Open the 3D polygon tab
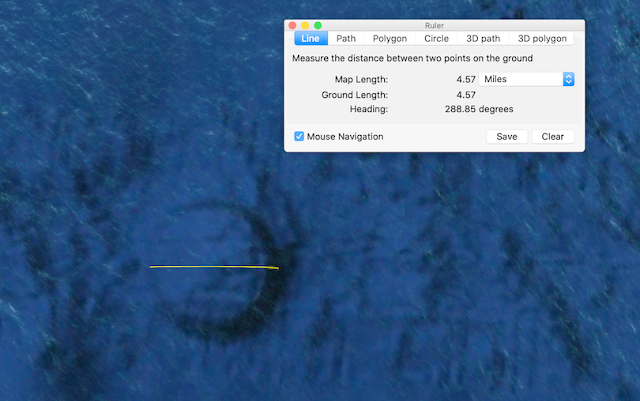 tap(542, 38)
